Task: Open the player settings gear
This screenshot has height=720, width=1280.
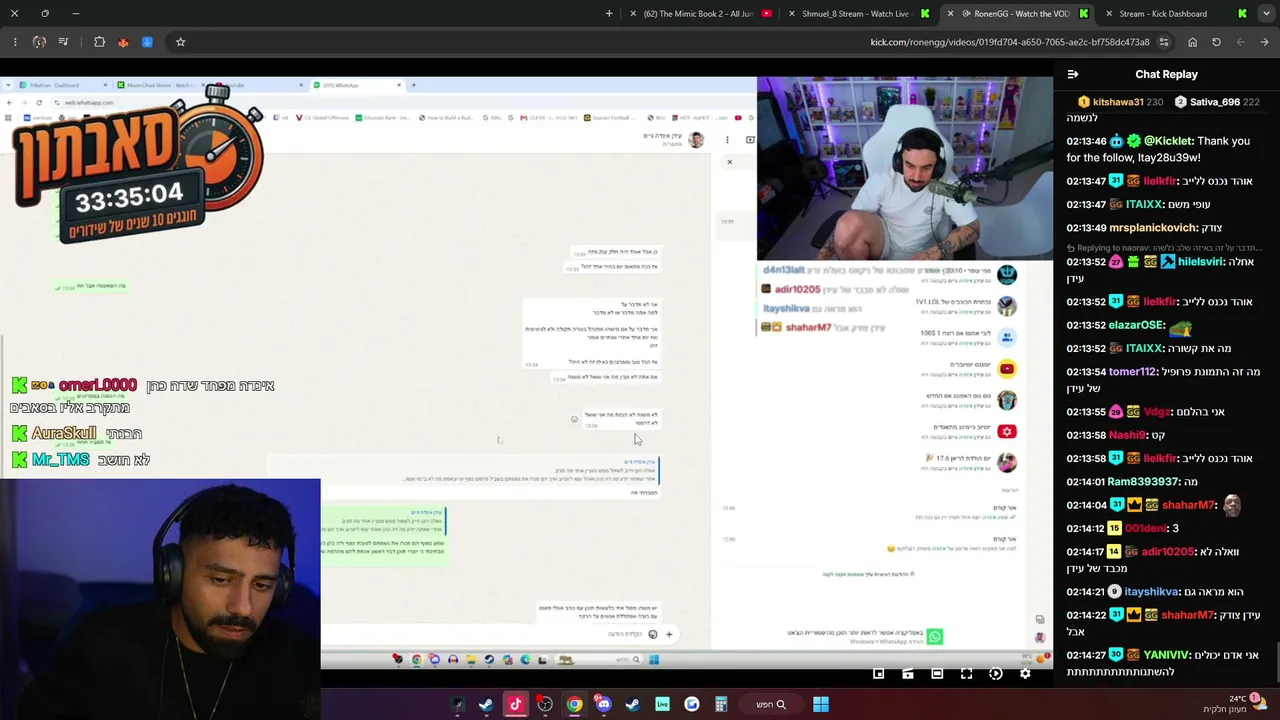Action: pyautogui.click(x=1025, y=674)
